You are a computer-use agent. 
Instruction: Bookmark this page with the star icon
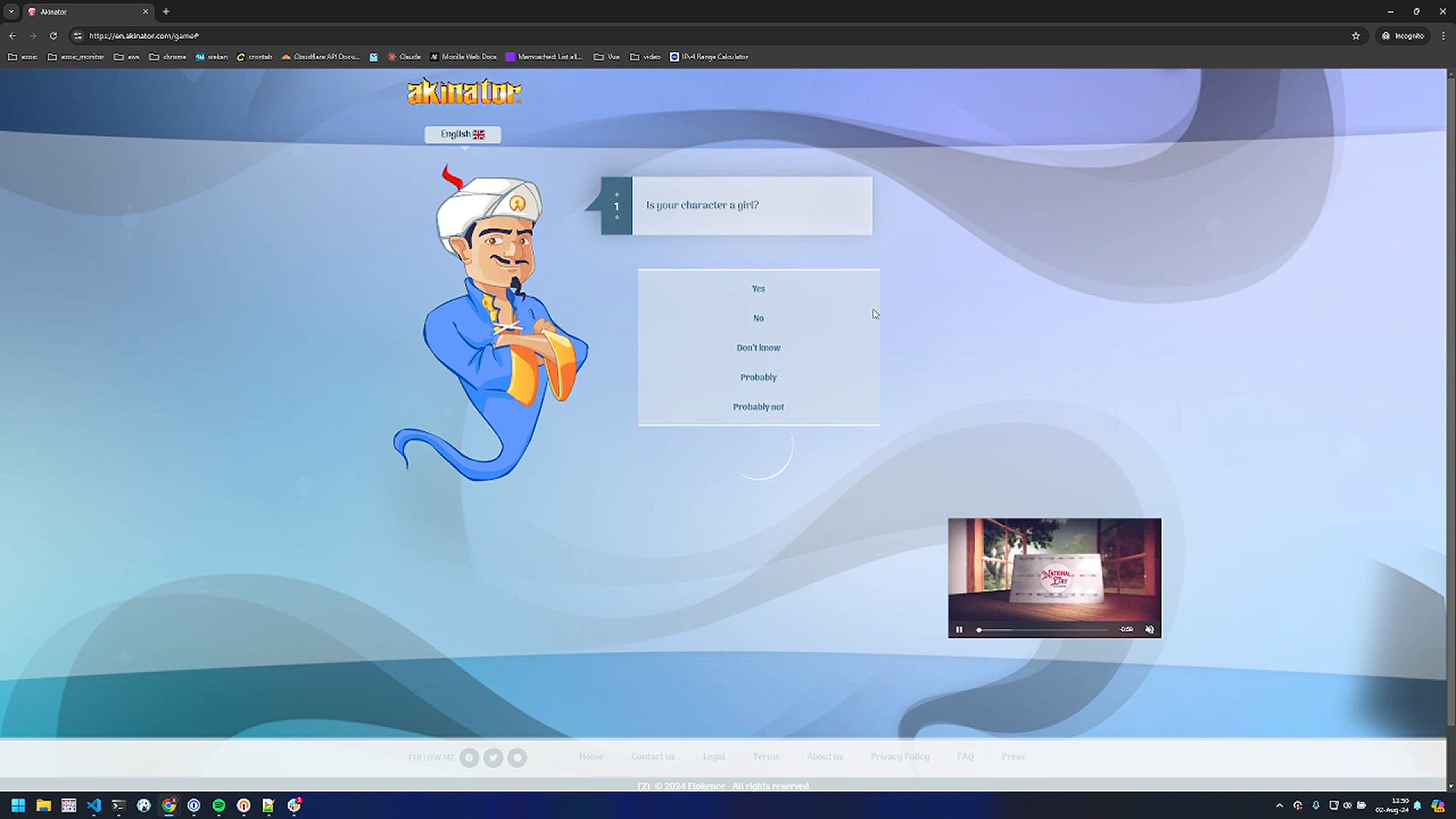(x=1356, y=36)
